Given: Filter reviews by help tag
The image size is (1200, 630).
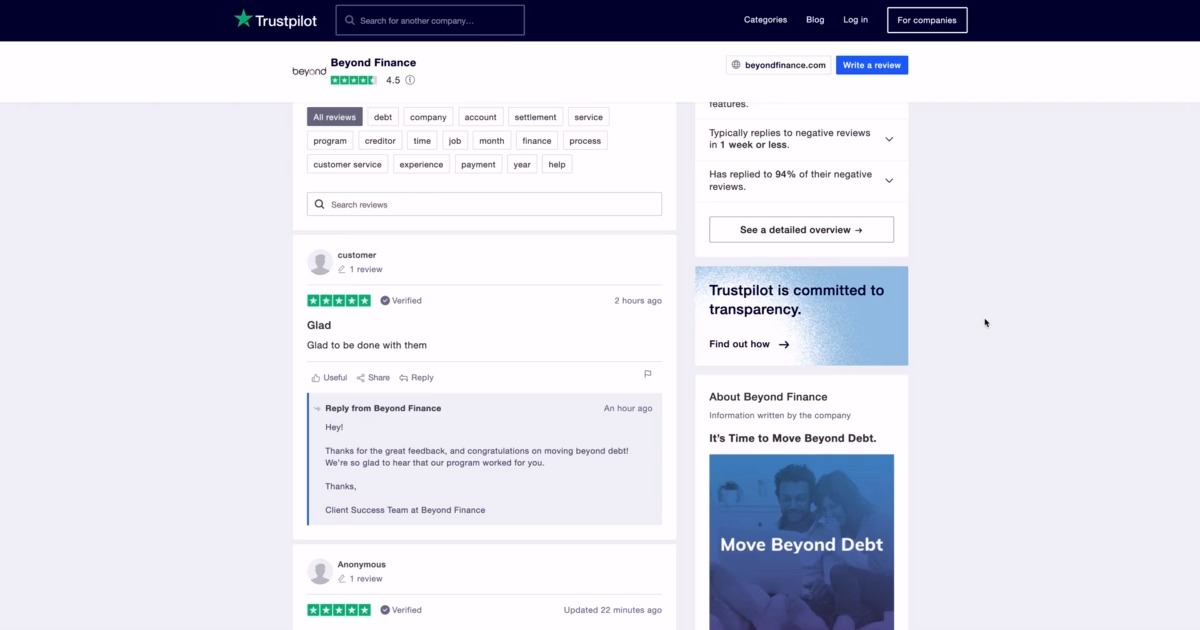Looking at the screenshot, I should point(557,165).
